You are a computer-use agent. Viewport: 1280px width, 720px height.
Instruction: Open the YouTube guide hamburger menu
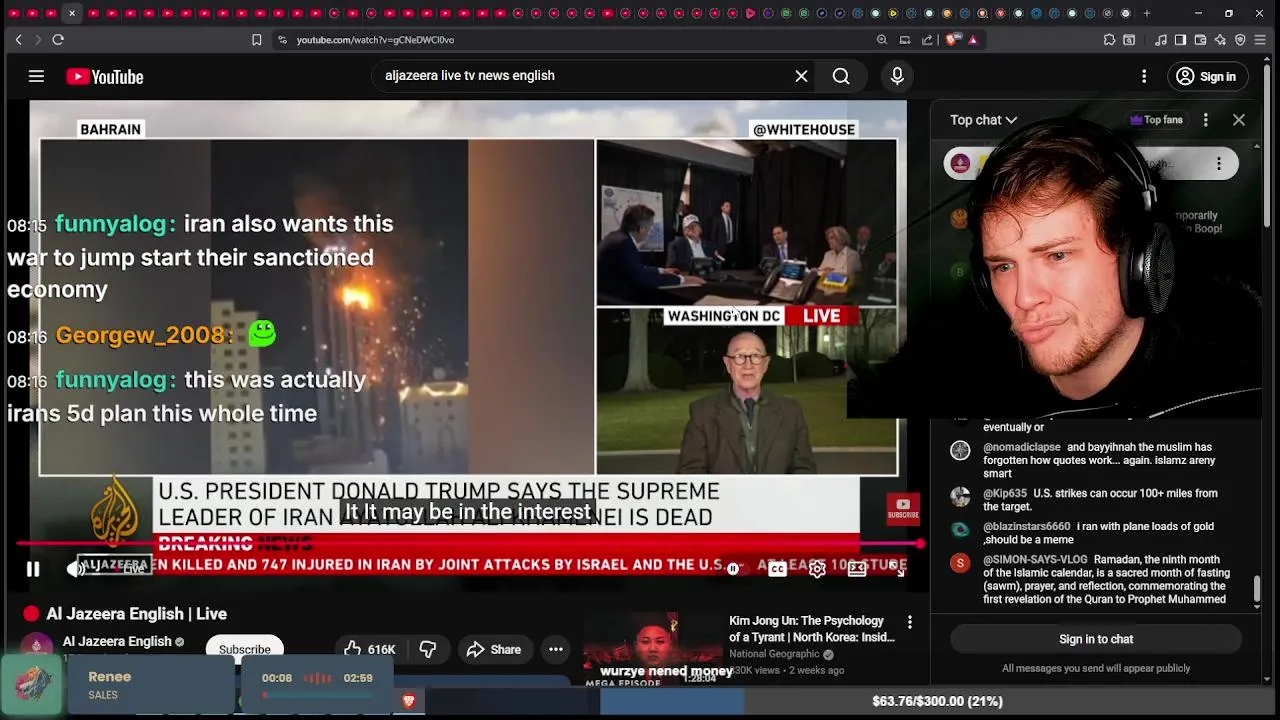[36, 76]
